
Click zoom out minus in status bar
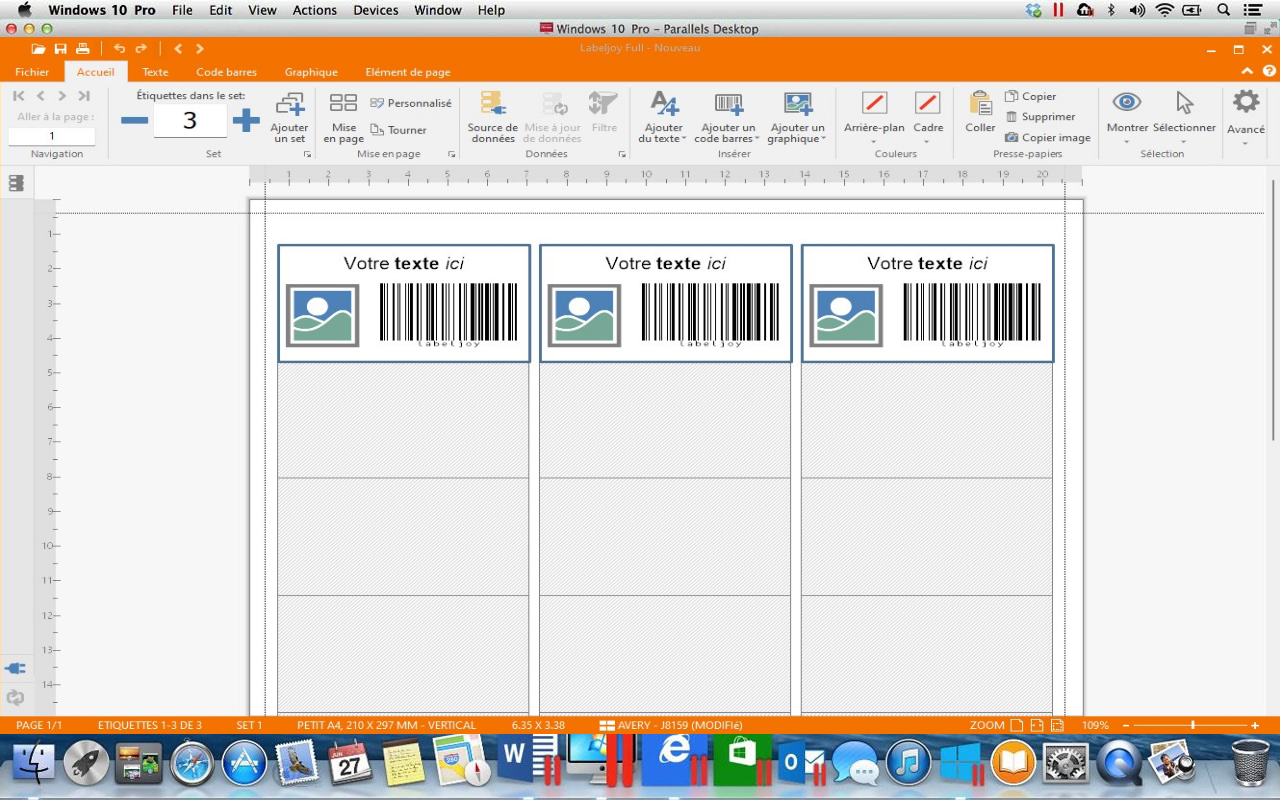(1126, 725)
